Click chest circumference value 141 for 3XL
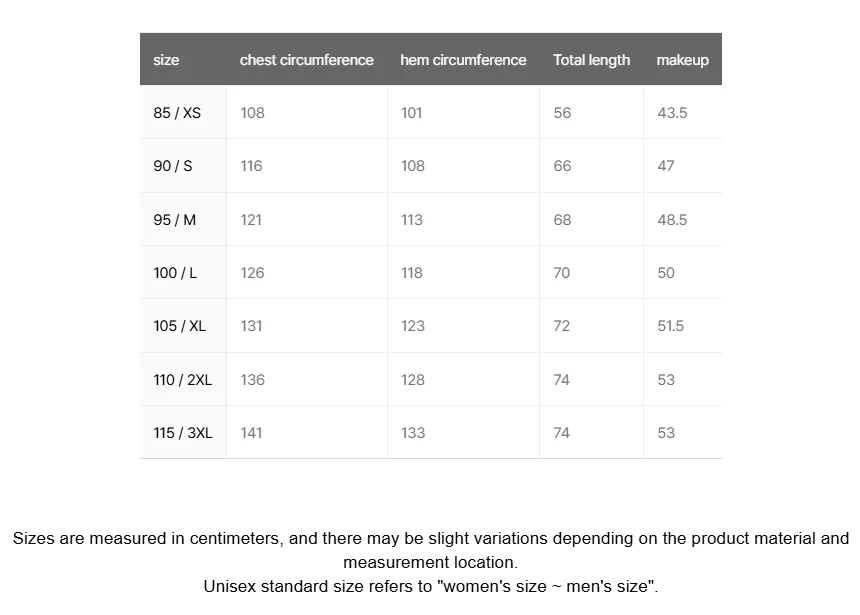Viewport: 860px width, 615px height. pyautogui.click(x=251, y=433)
